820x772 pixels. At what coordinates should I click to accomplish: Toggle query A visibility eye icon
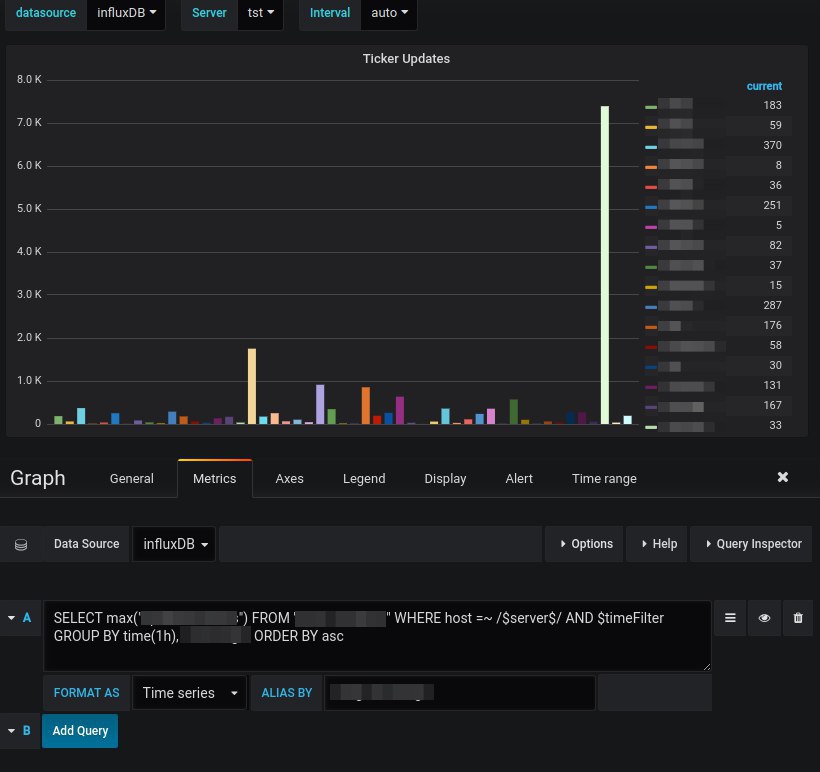tap(764, 618)
